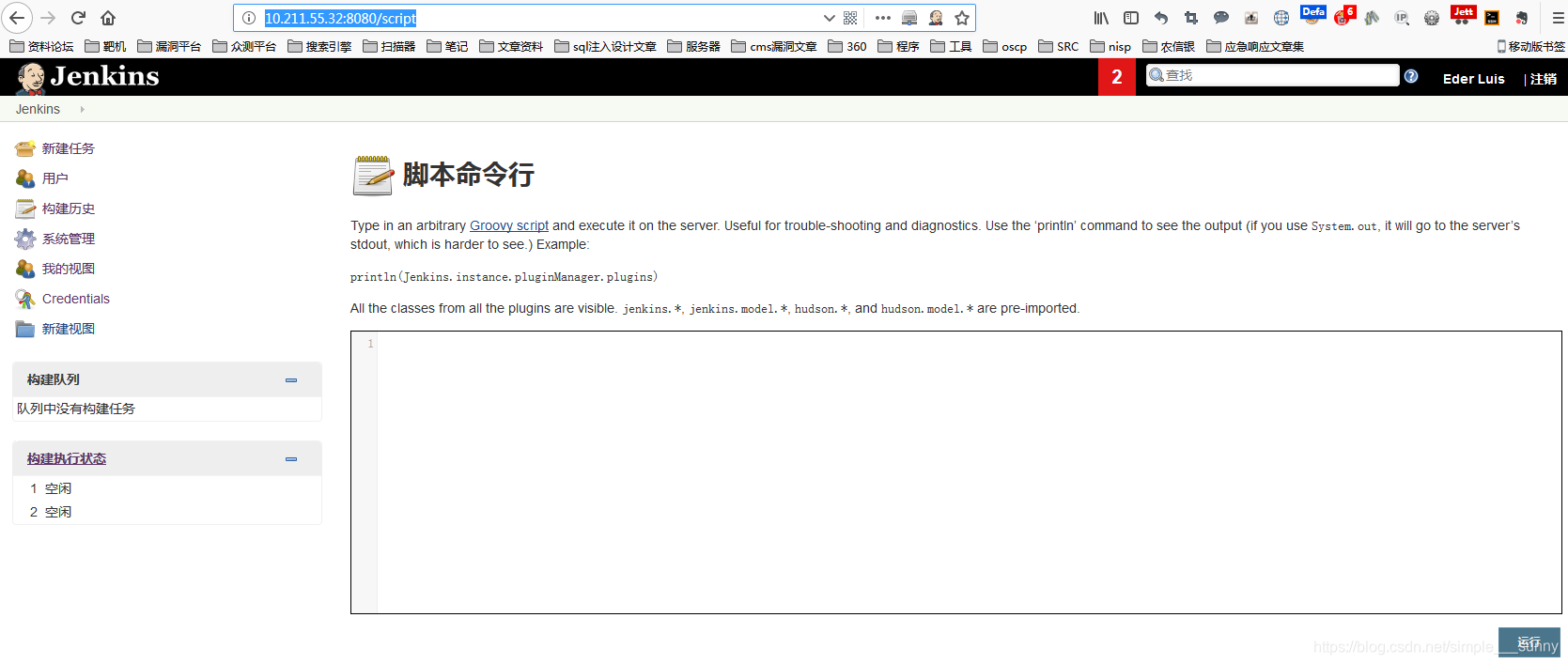Open the page actions three-dots menu
1568x664 pixels.
click(882, 18)
